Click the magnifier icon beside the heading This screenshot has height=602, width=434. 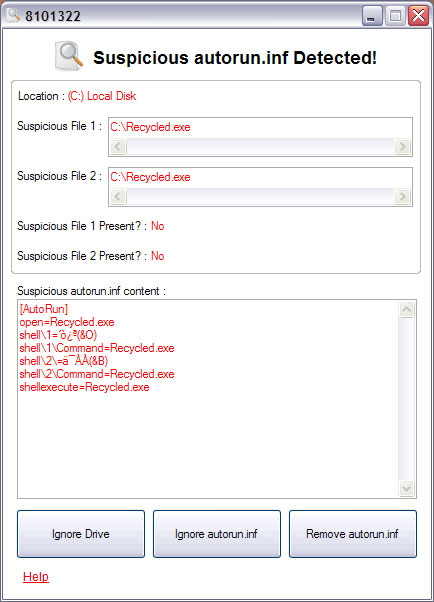tap(69, 56)
